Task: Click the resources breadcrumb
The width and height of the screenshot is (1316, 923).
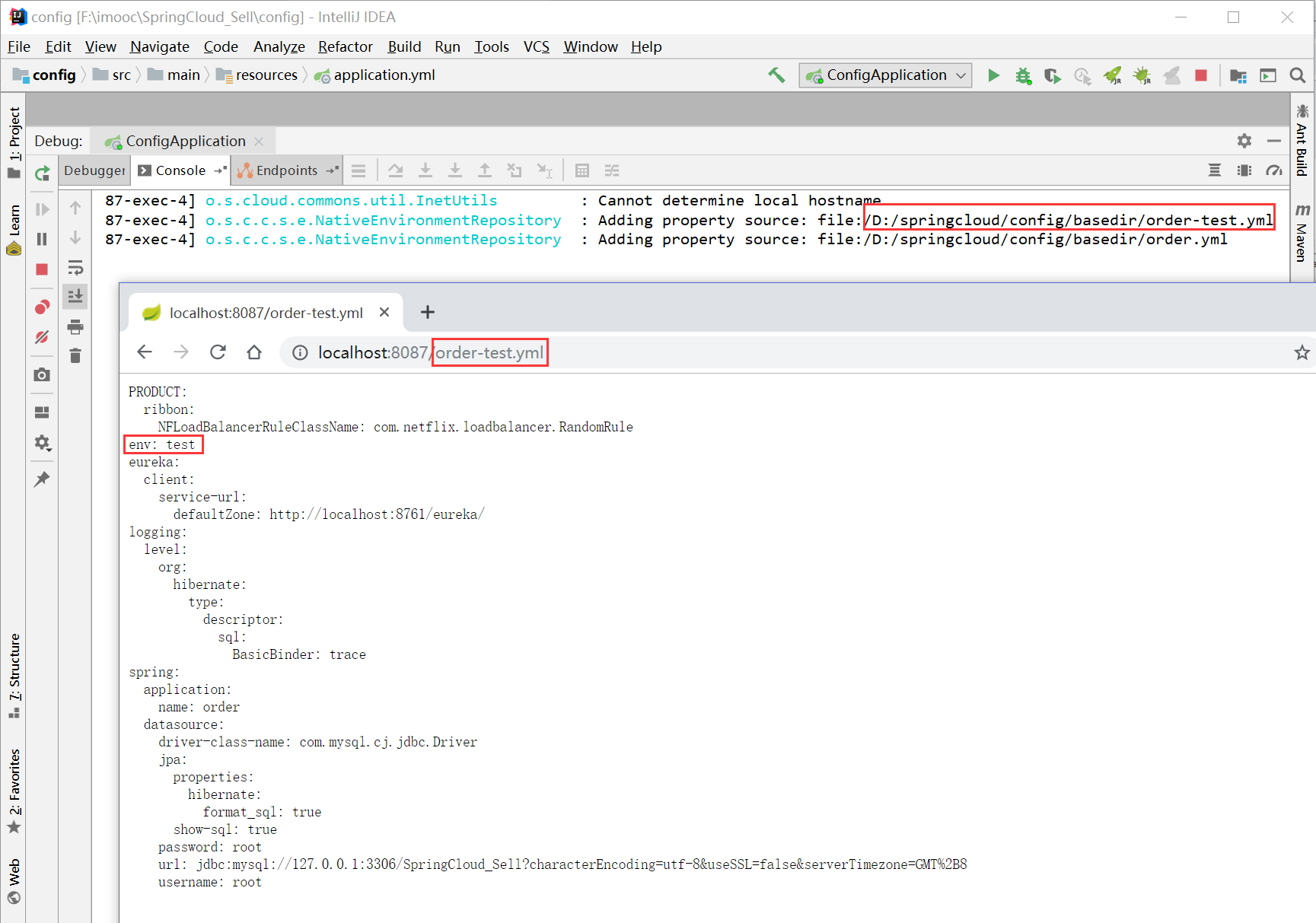Action: [x=257, y=75]
